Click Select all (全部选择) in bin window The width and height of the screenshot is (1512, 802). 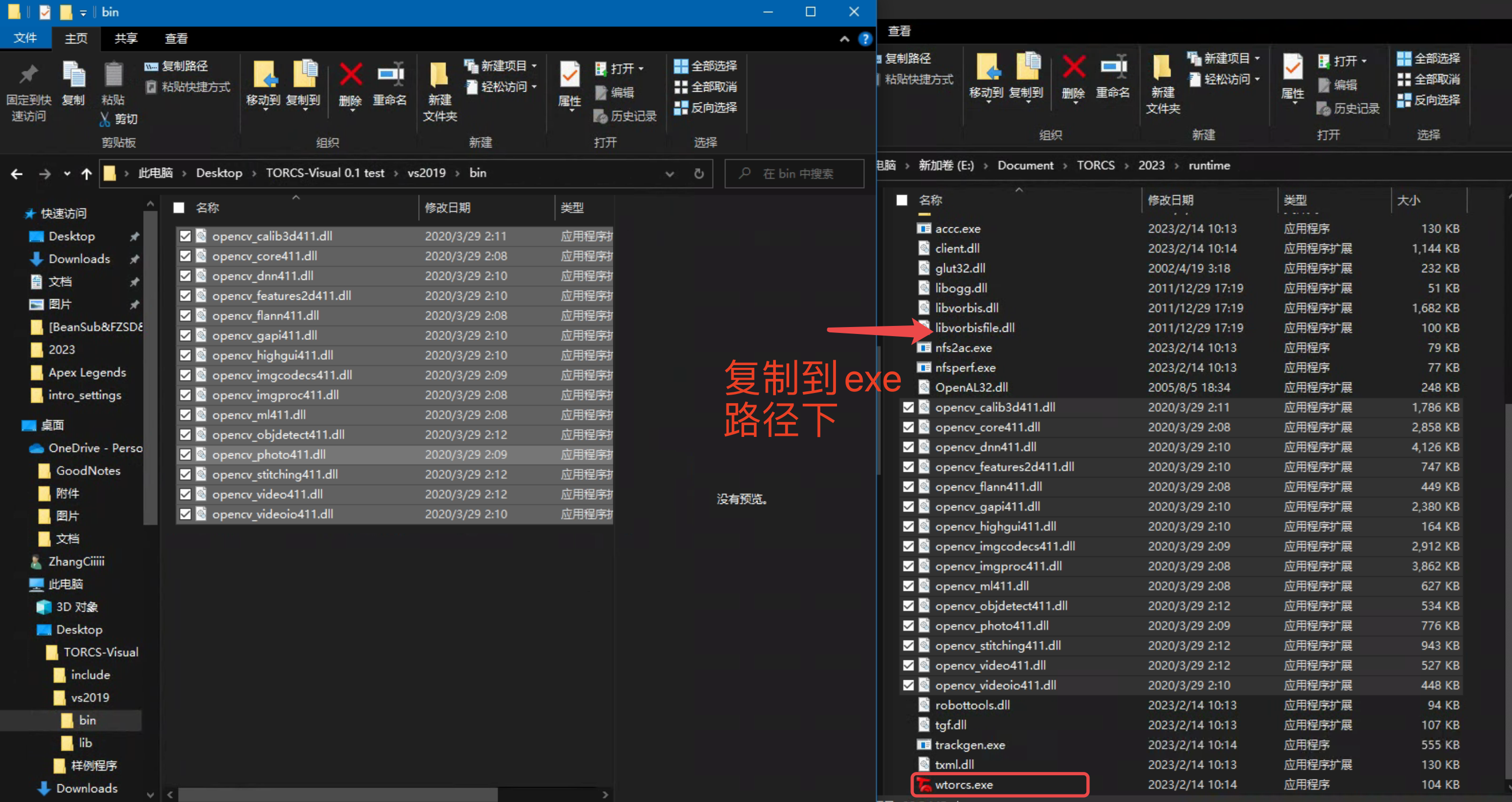pos(706,66)
